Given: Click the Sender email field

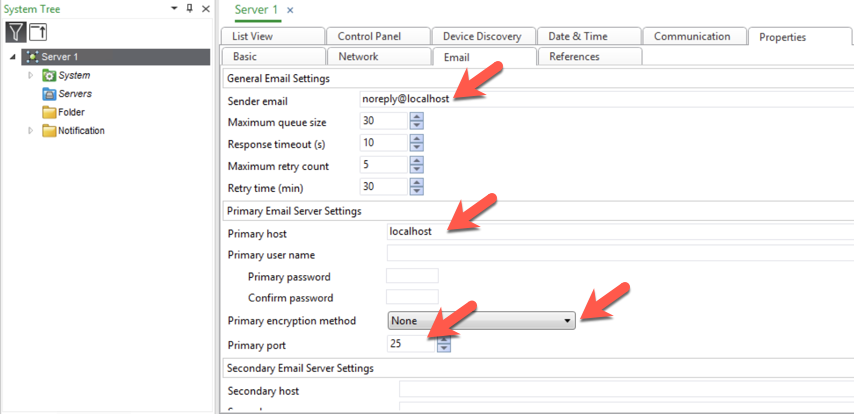Looking at the screenshot, I should point(606,100).
